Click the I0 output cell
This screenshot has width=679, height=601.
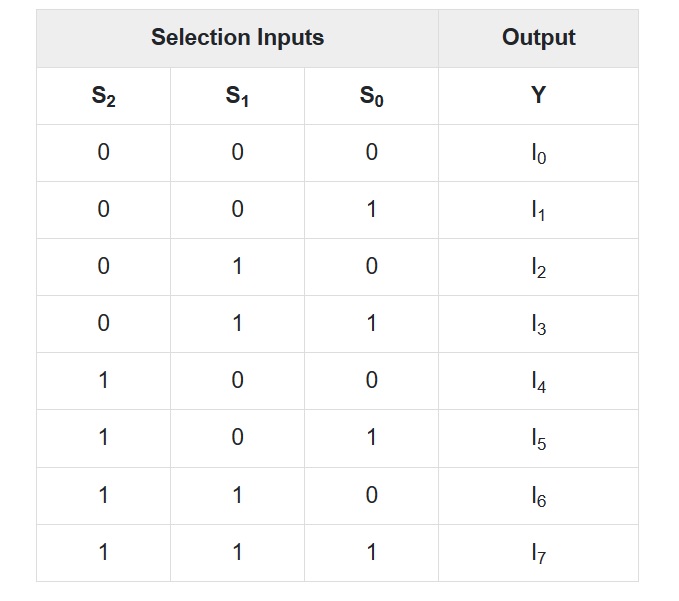(538, 153)
